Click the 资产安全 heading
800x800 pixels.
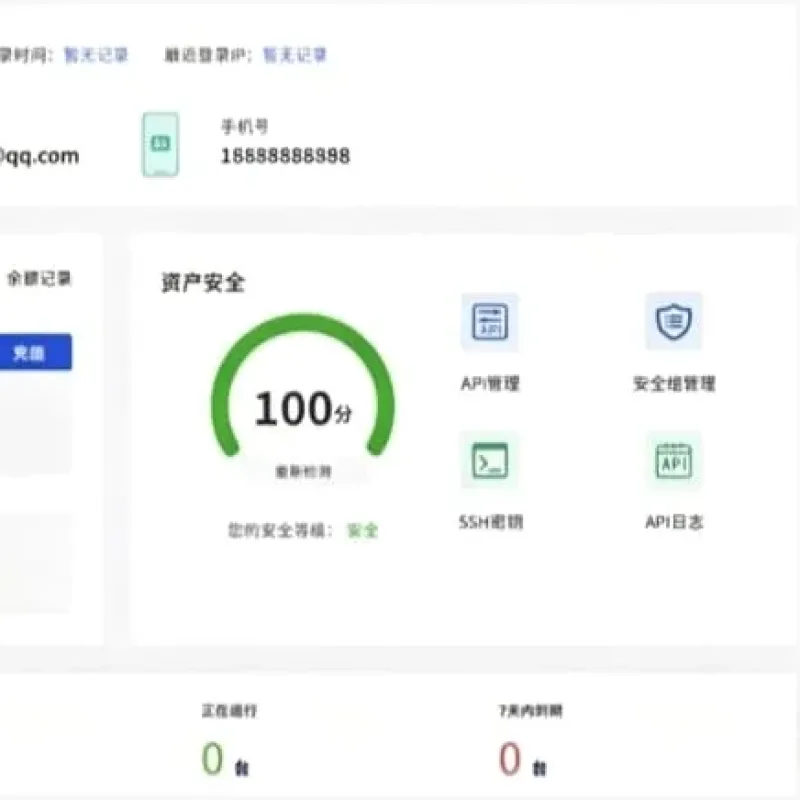tap(203, 282)
